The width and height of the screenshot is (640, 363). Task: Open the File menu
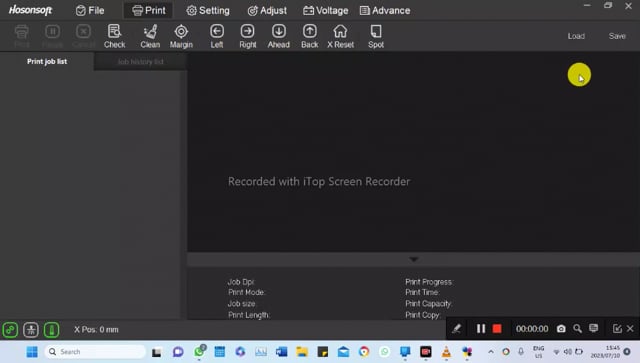(x=90, y=11)
